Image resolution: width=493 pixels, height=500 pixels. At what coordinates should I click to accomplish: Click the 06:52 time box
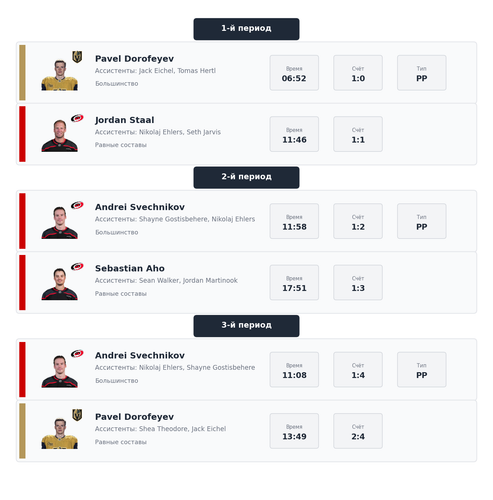pyautogui.click(x=294, y=73)
